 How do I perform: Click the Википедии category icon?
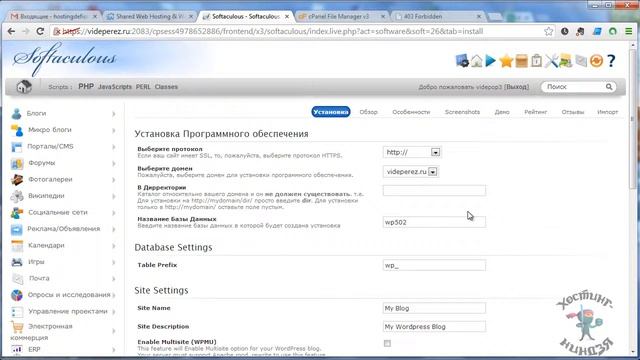[x=17, y=196]
